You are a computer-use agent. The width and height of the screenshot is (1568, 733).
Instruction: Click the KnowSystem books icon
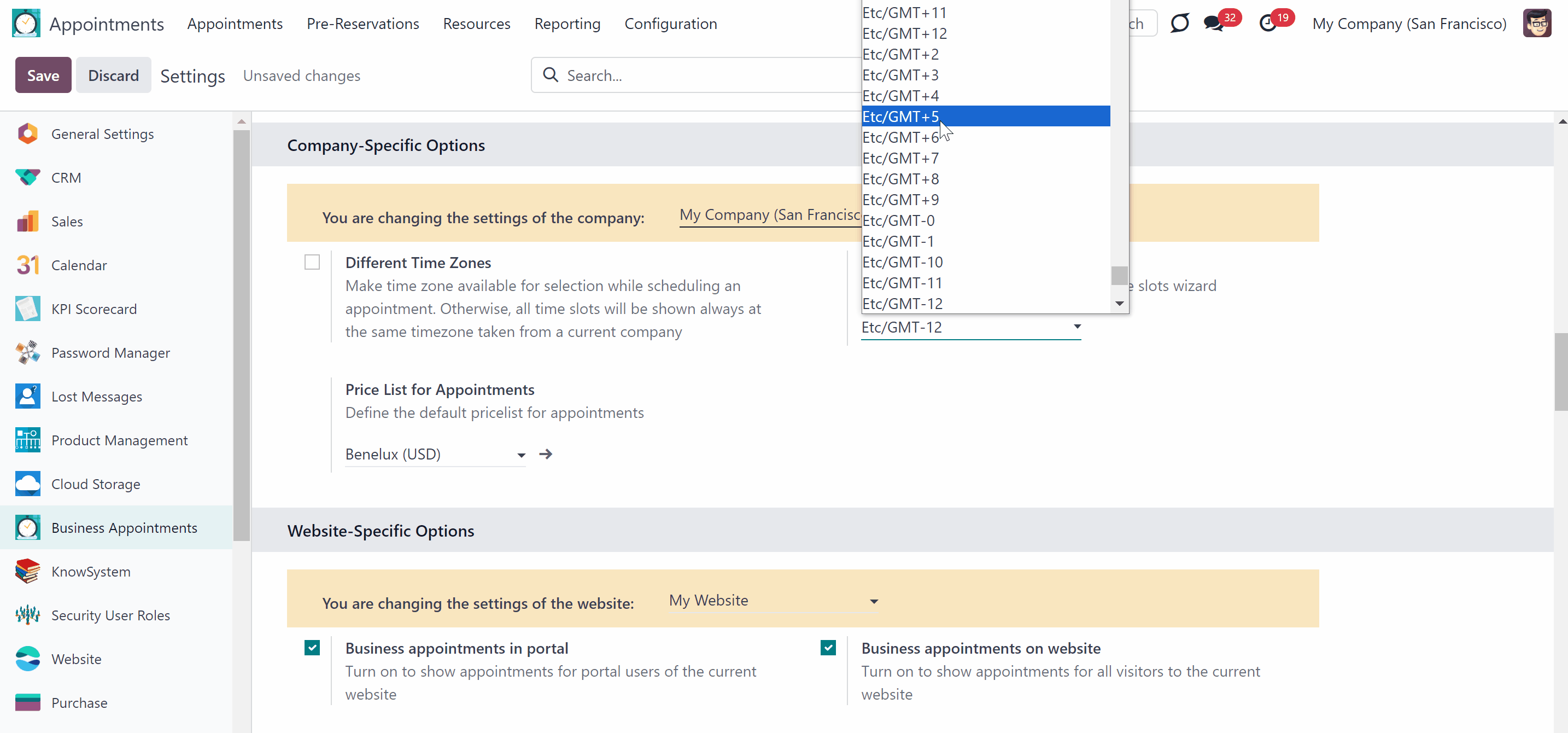coord(27,572)
